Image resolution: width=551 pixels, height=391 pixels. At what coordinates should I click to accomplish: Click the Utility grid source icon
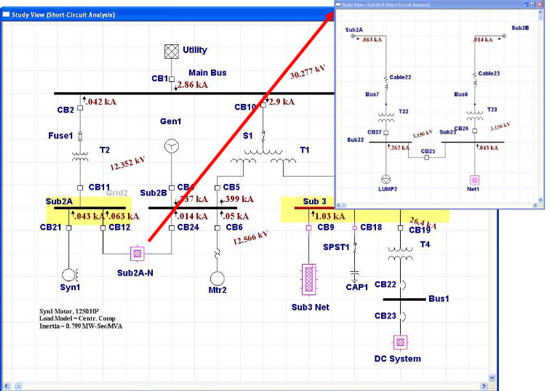(x=171, y=51)
